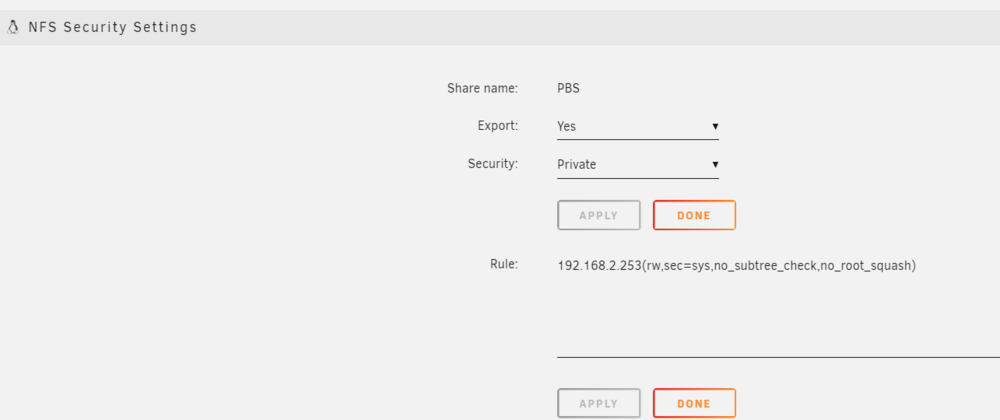Open the Export dropdown showing Yes
Image resolution: width=1000 pixels, height=420 pixels.
click(x=638, y=126)
